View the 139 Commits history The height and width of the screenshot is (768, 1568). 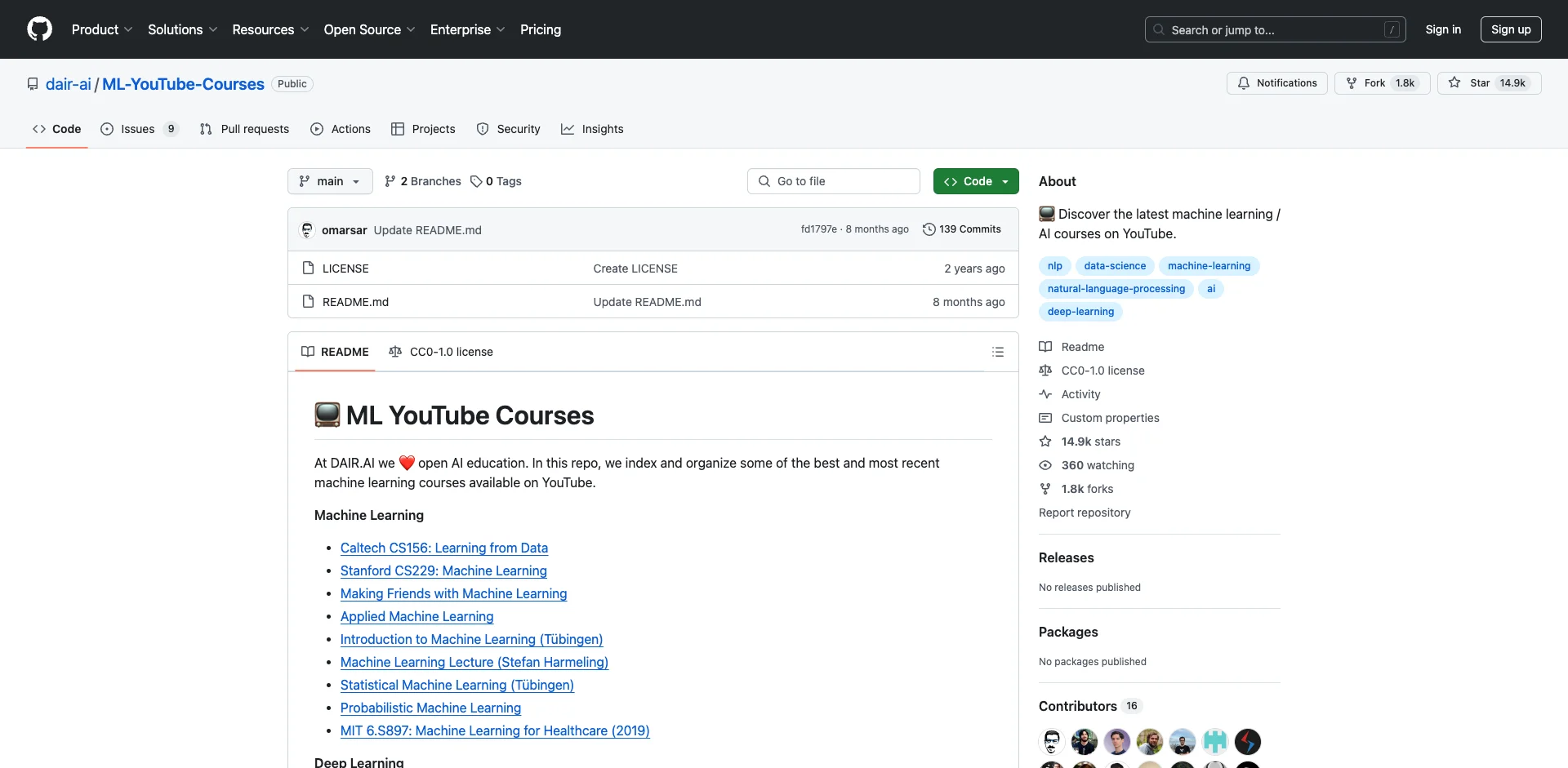[961, 229]
